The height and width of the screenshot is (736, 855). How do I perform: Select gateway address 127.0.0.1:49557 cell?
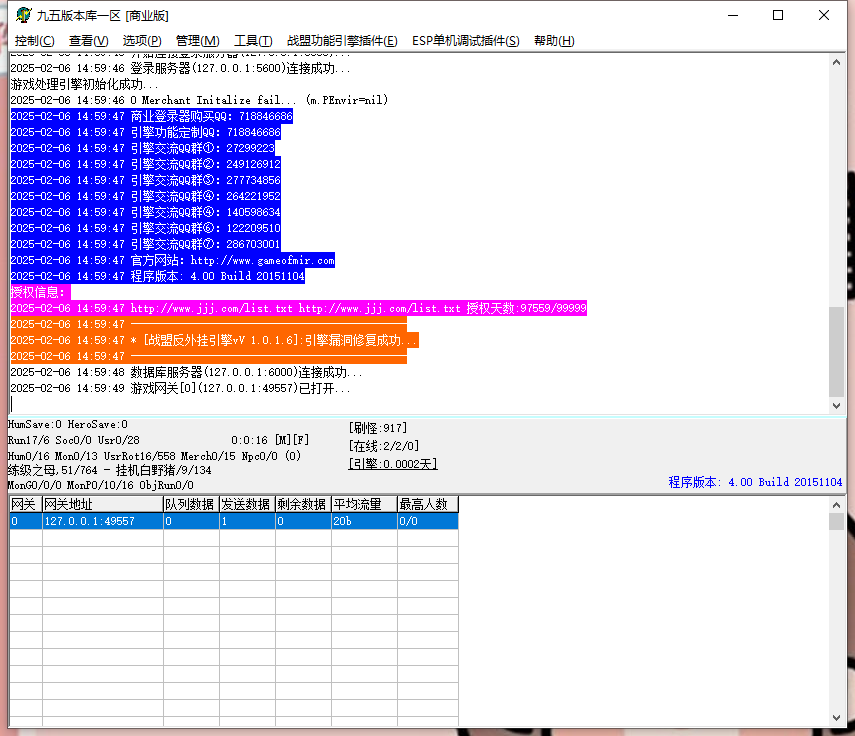[x=103, y=521]
